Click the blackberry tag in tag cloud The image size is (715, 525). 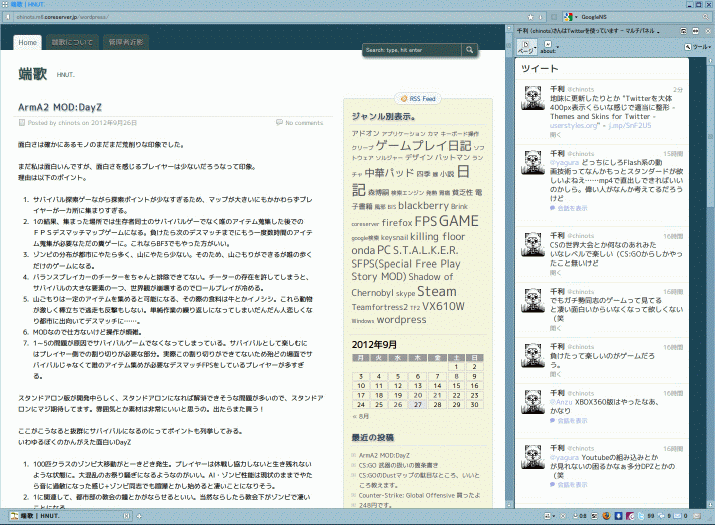coord(424,206)
